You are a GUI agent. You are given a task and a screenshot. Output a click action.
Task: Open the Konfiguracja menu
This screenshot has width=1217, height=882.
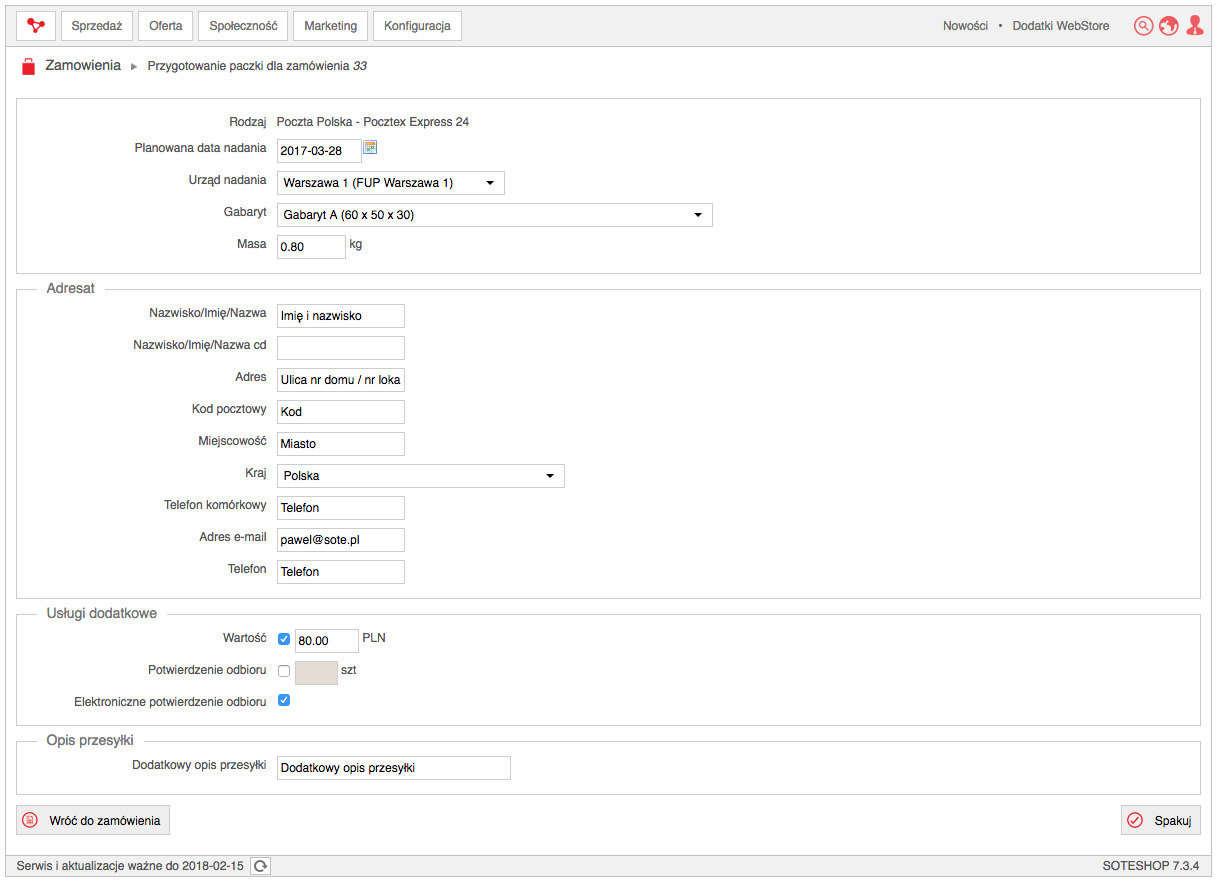[417, 26]
